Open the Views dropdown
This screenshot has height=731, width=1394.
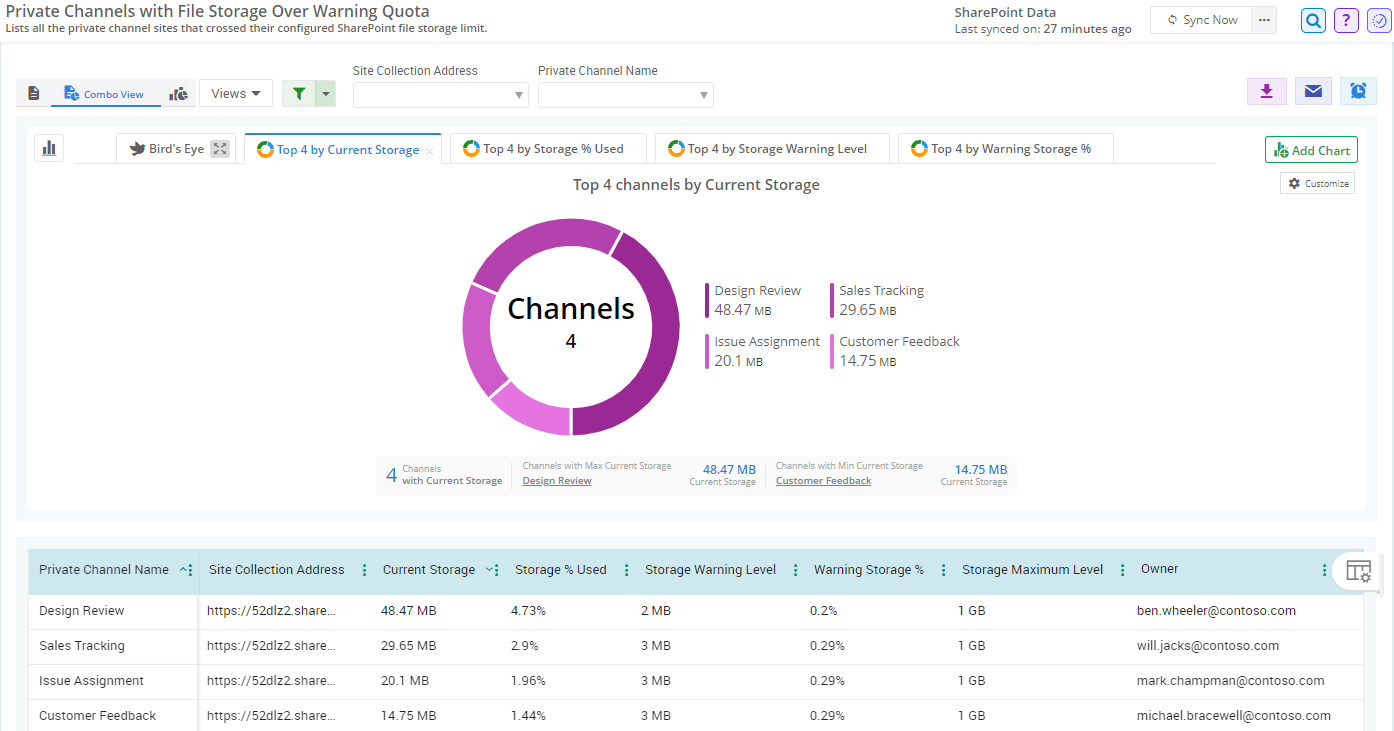point(236,94)
